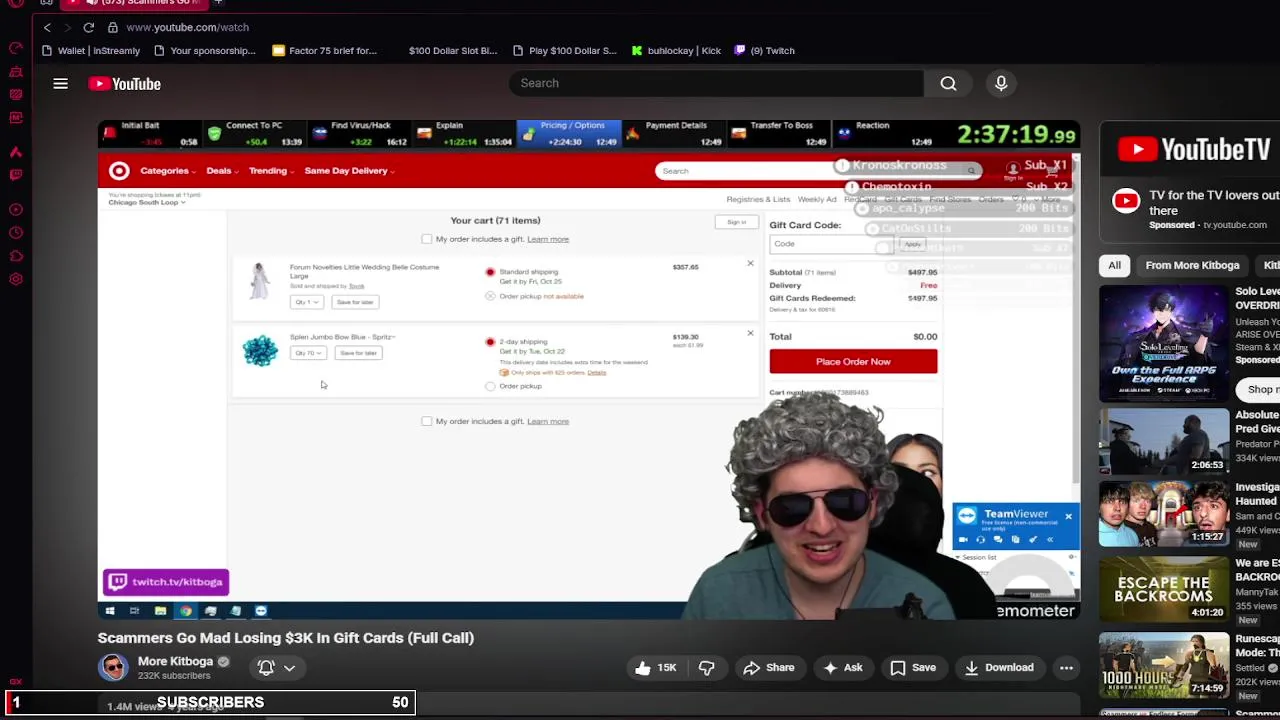This screenshot has width=1280, height=720.
Task: Click the Target 'Sign in' button
Action: tap(737, 222)
